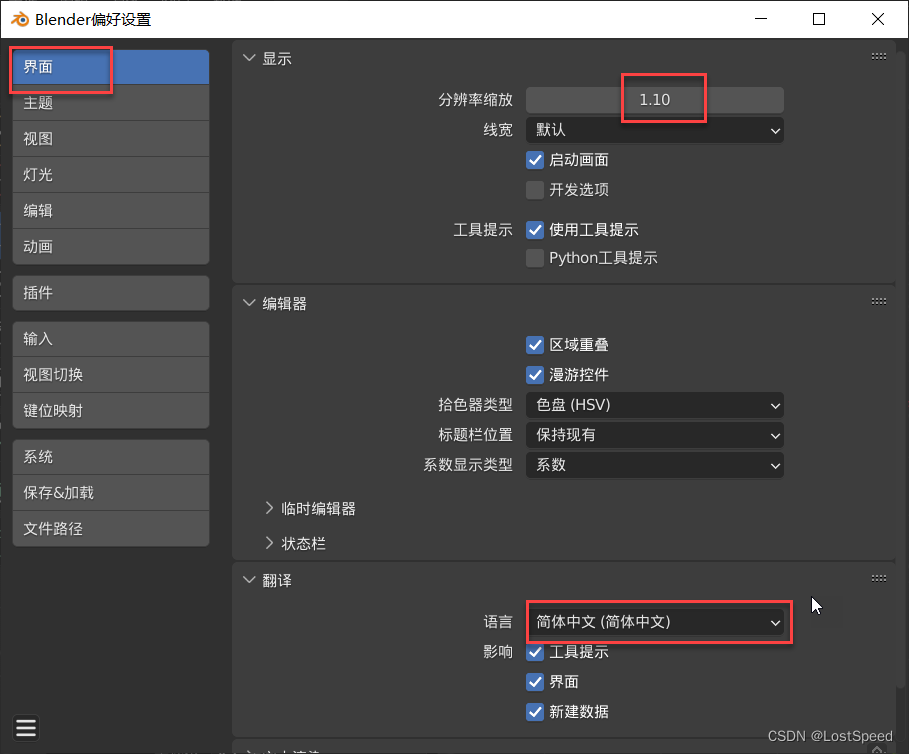Open the 文件路径 tab
This screenshot has height=754, width=909.
(x=111, y=529)
